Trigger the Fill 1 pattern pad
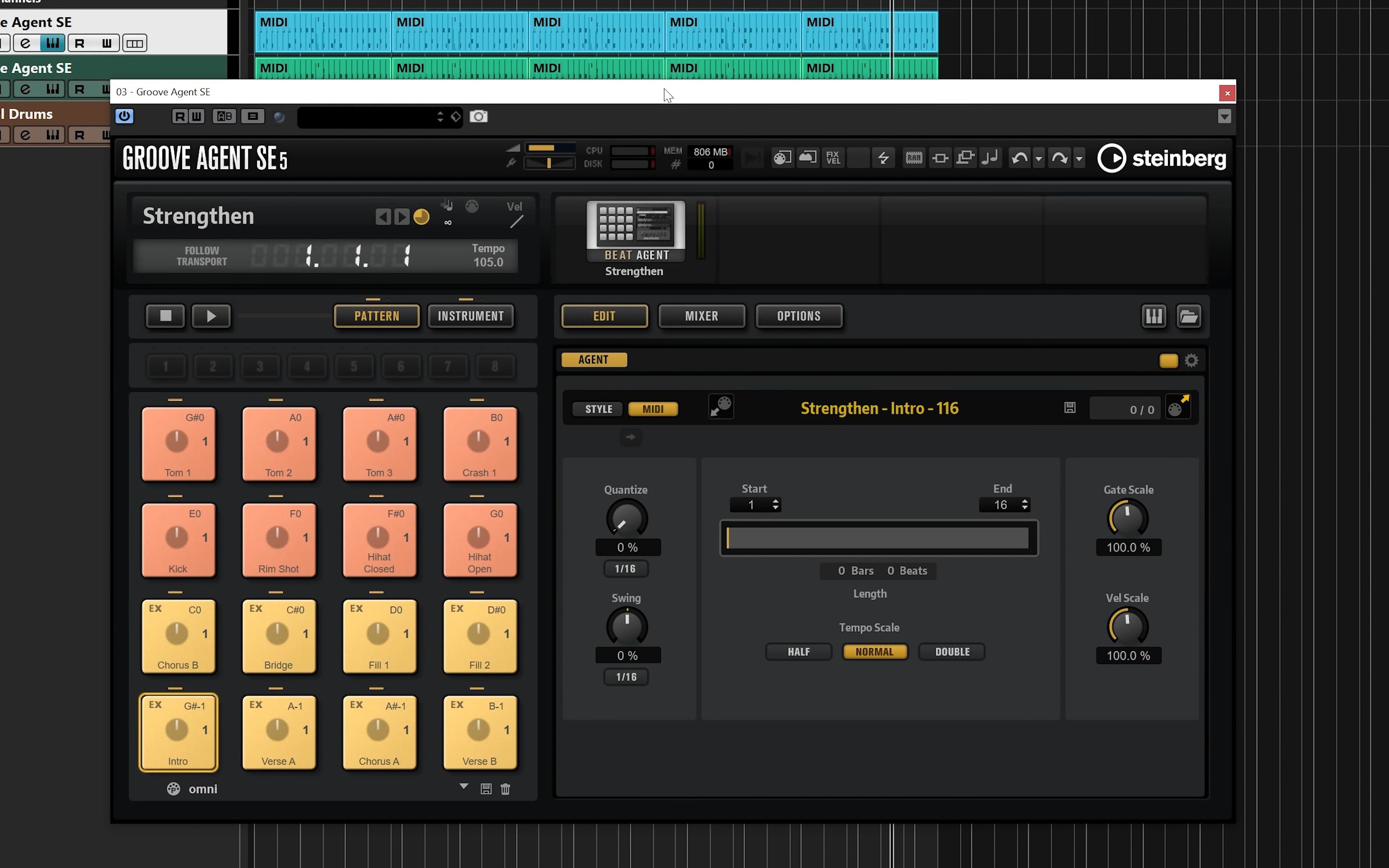This screenshot has height=868, width=1389. point(379,636)
